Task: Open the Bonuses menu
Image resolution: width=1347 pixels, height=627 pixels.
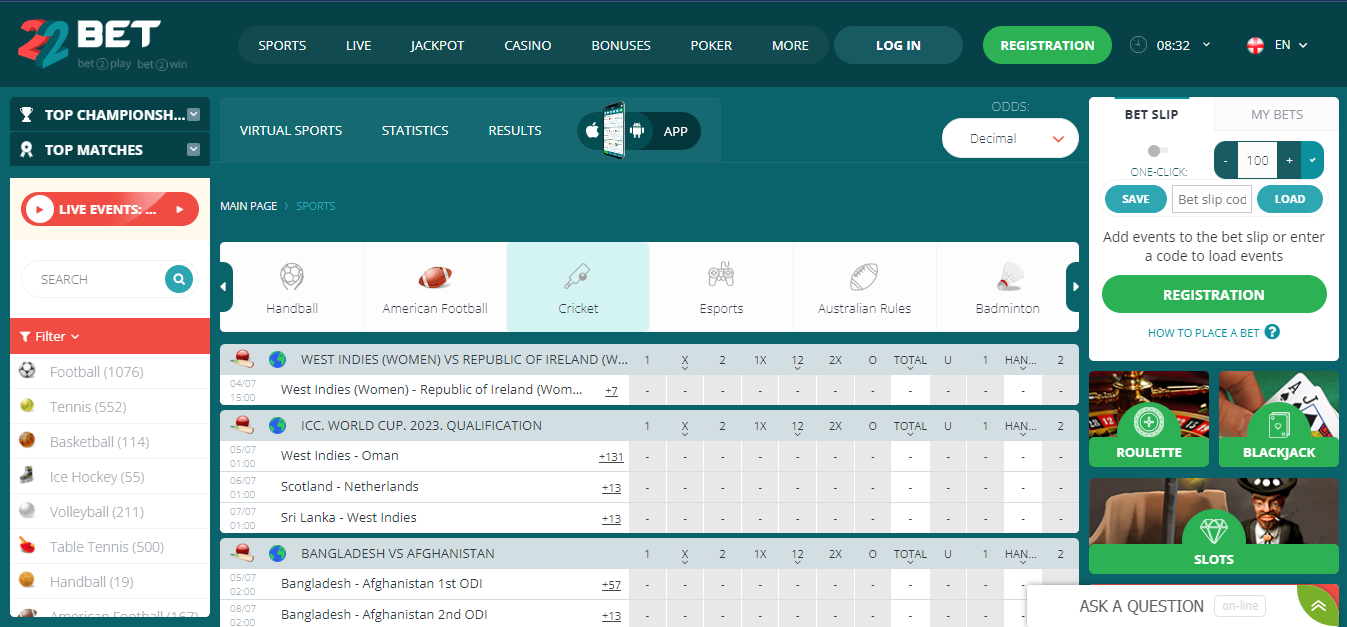Action: pyautogui.click(x=621, y=45)
